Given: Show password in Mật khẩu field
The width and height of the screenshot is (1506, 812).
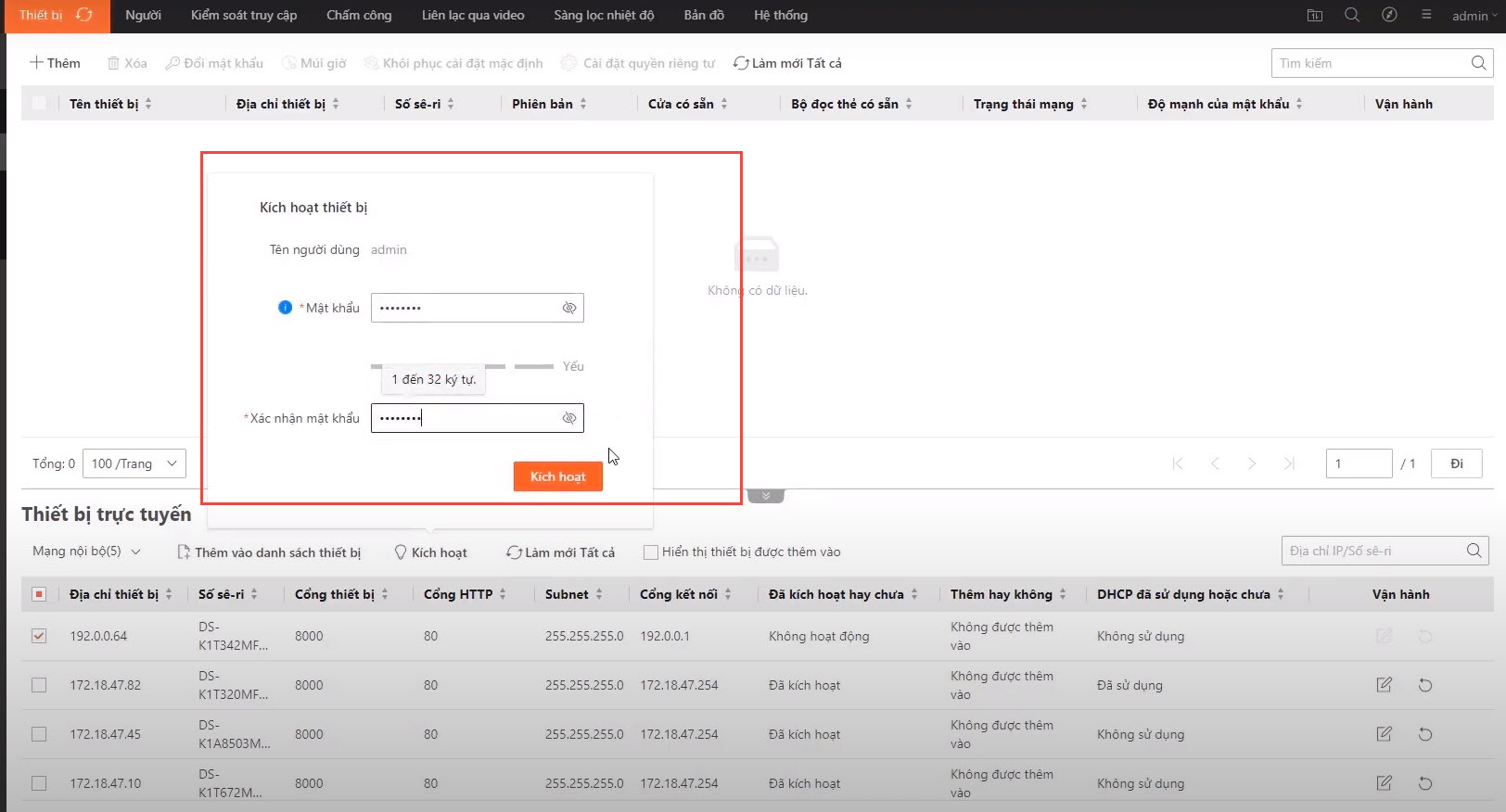Looking at the screenshot, I should point(569,308).
